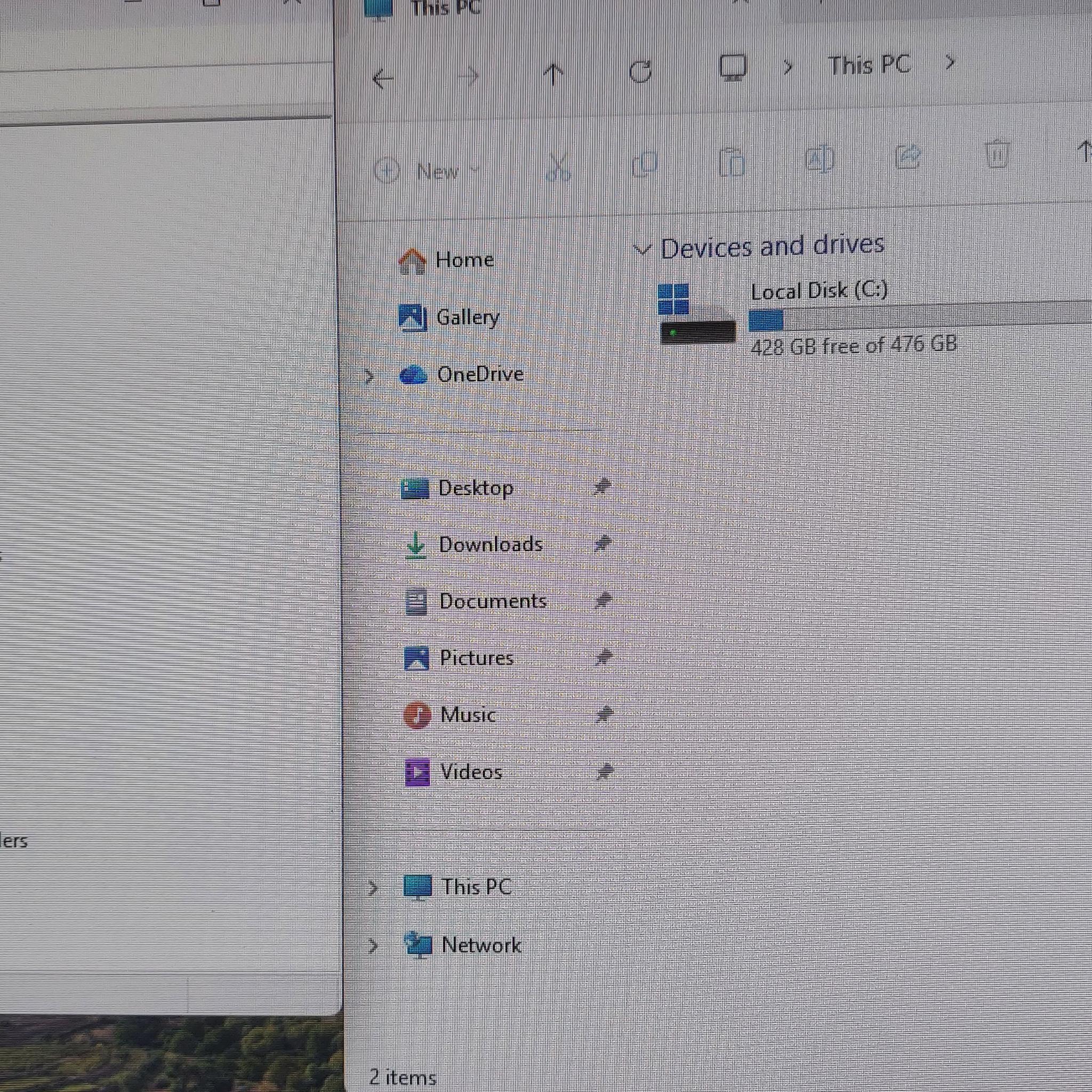Click the pin icon beside Videos

pyautogui.click(x=605, y=772)
